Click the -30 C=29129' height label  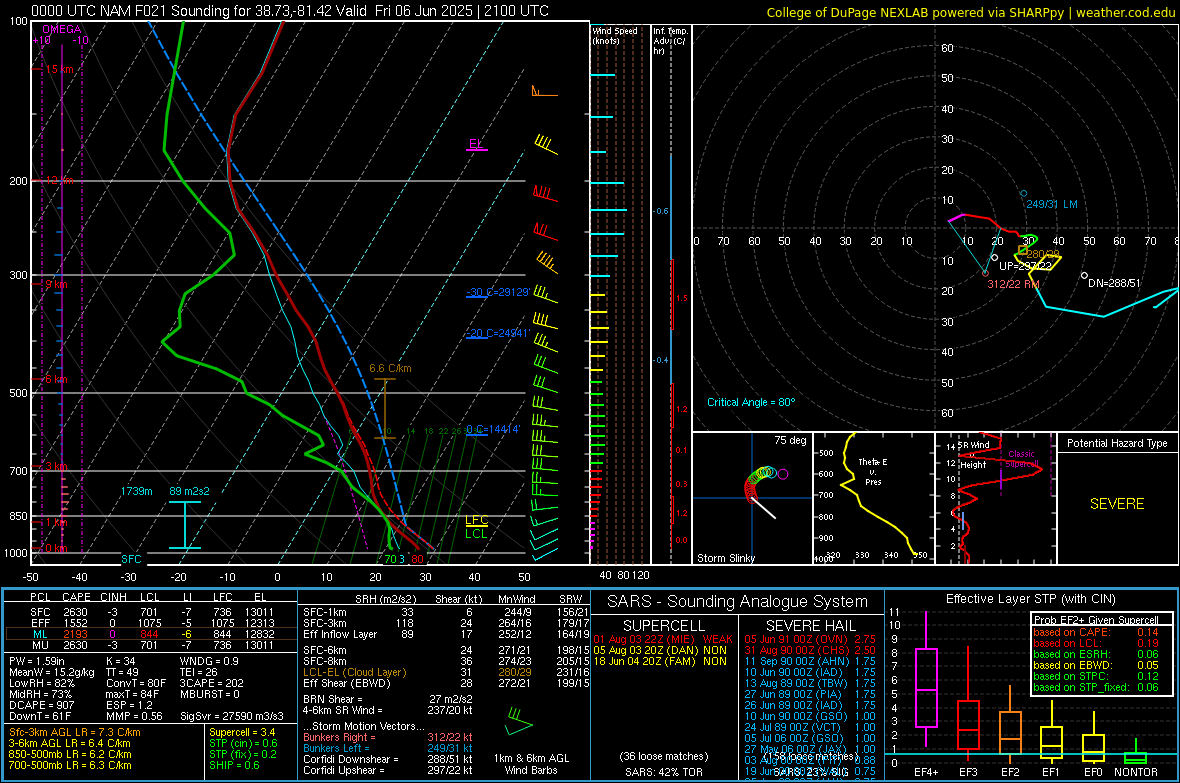coord(498,292)
